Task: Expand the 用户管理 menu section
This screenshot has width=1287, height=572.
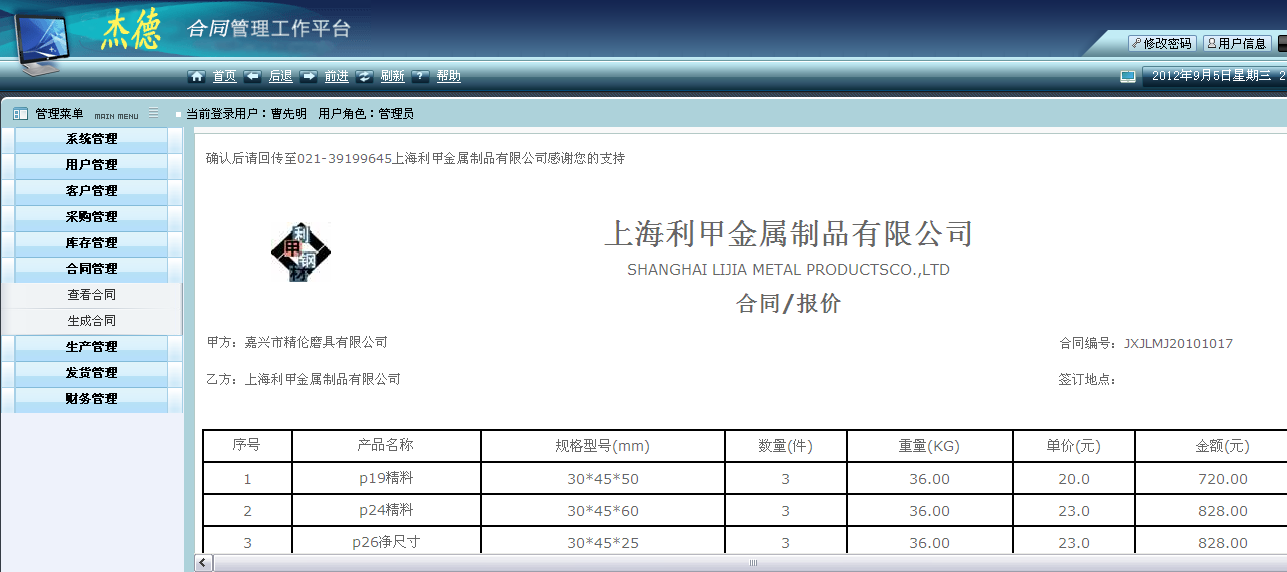Action: (91, 165)
